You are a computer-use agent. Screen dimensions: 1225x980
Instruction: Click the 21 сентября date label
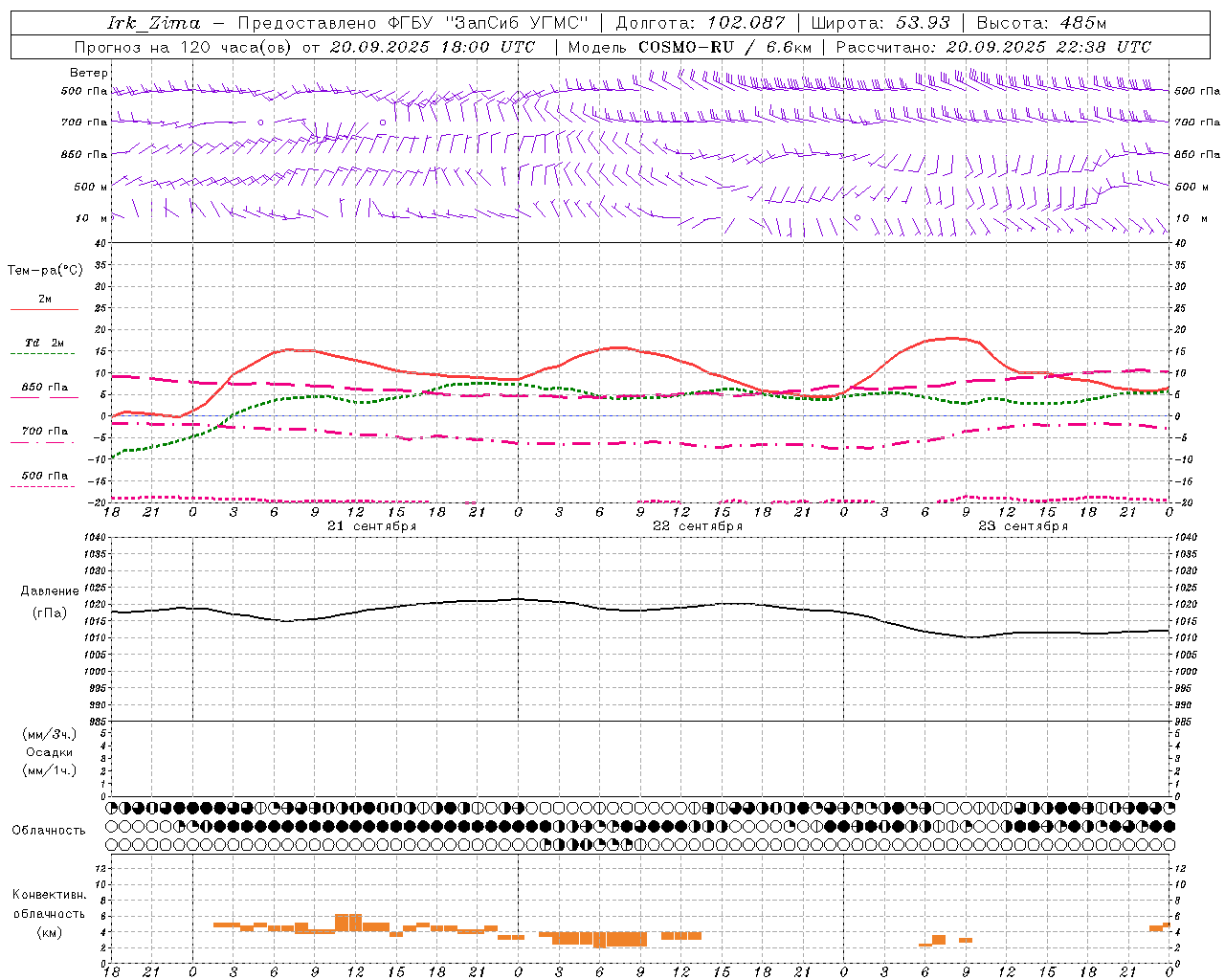(371, 526)
